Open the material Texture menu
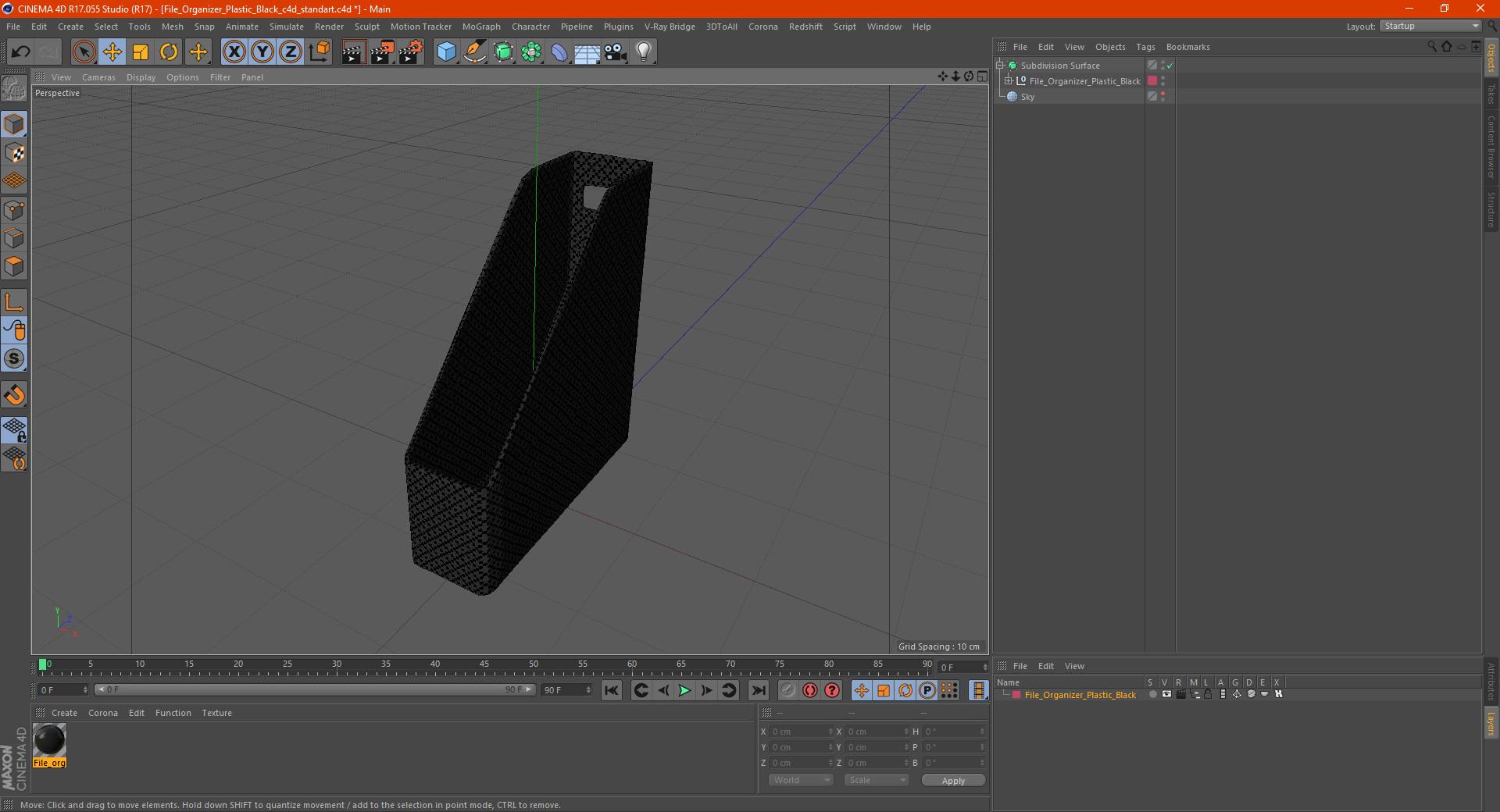The image size is (1500, 812). (x=216, y=713)
